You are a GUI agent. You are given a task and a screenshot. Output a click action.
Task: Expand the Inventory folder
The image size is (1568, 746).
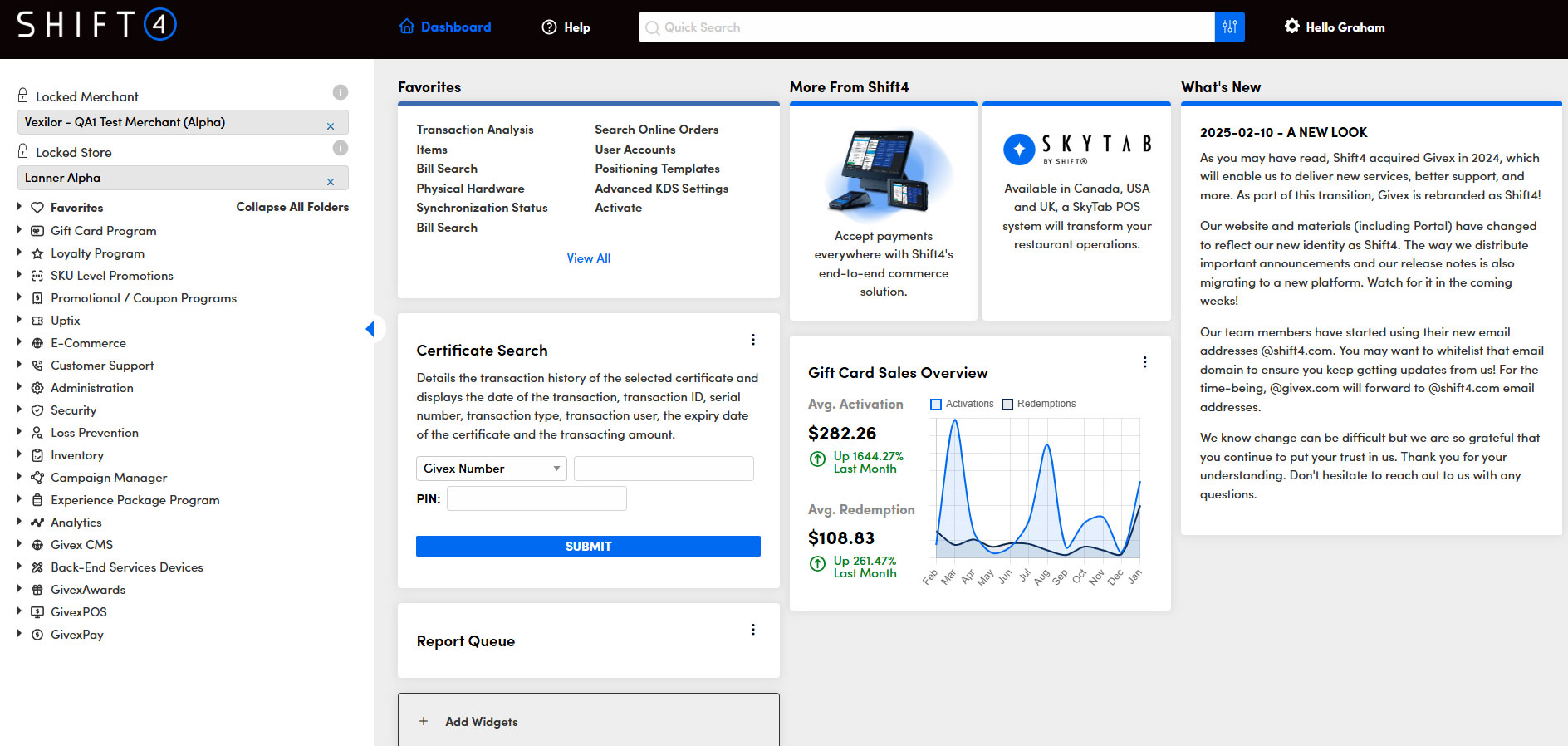[19, 454]
